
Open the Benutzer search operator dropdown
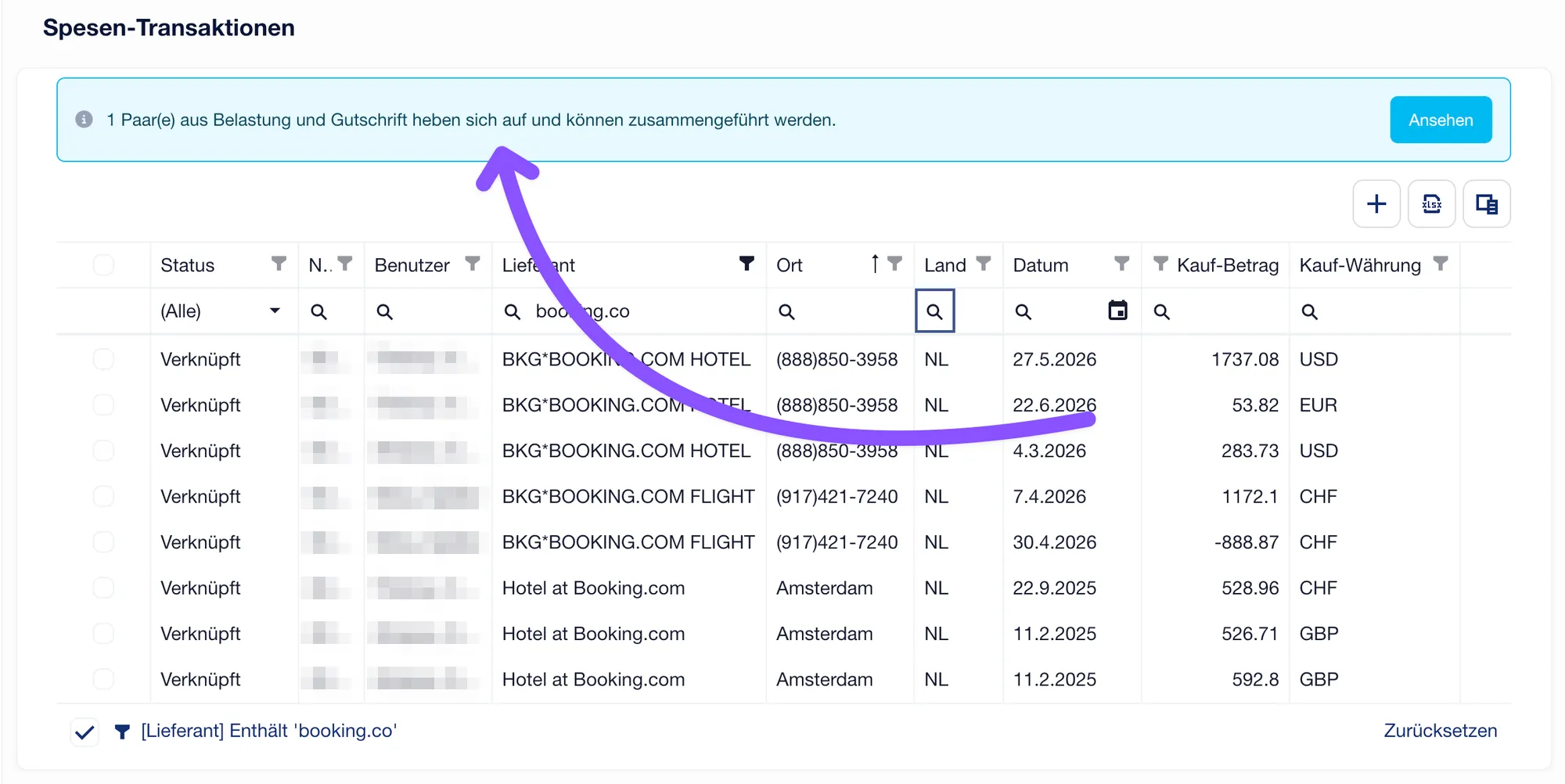point(384,311)
